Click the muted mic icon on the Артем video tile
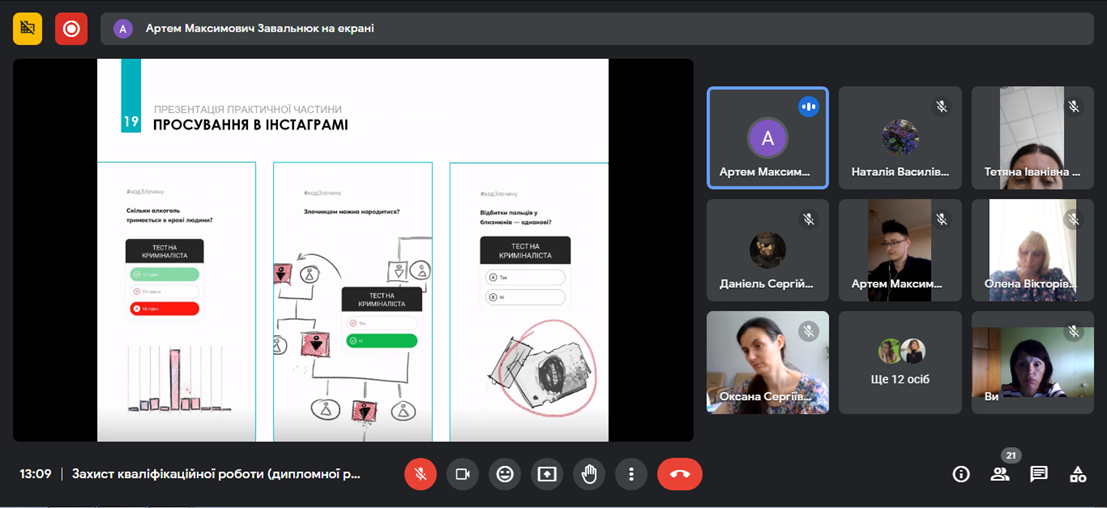The image size is (1107, 508). [x=941, y=219]
